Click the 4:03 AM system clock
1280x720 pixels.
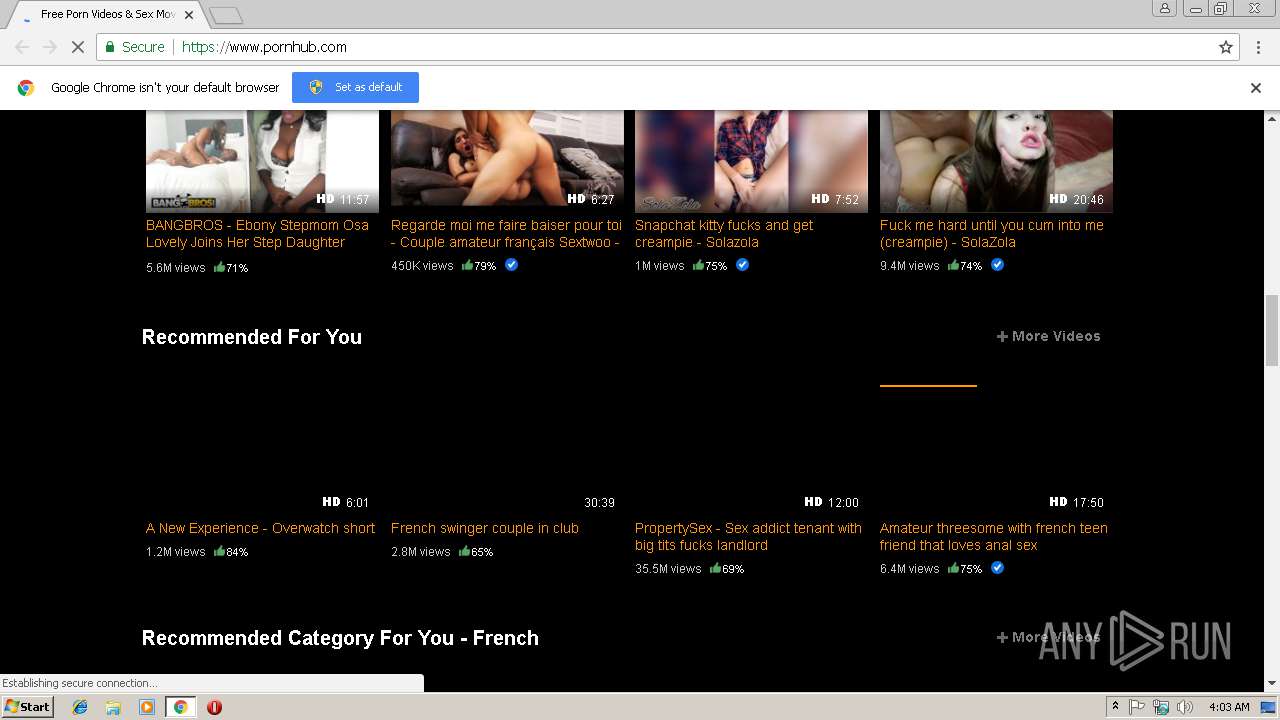(1229, 707)
